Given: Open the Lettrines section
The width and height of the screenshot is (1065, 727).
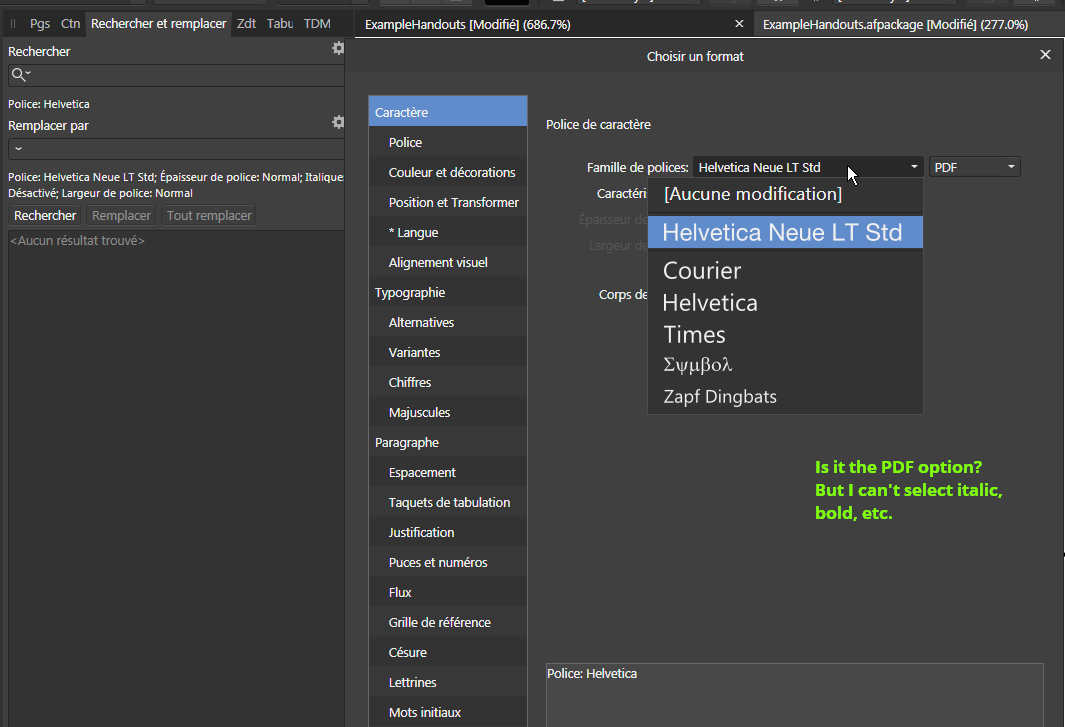Looking at the screenshot, I should tap(448, 681).
